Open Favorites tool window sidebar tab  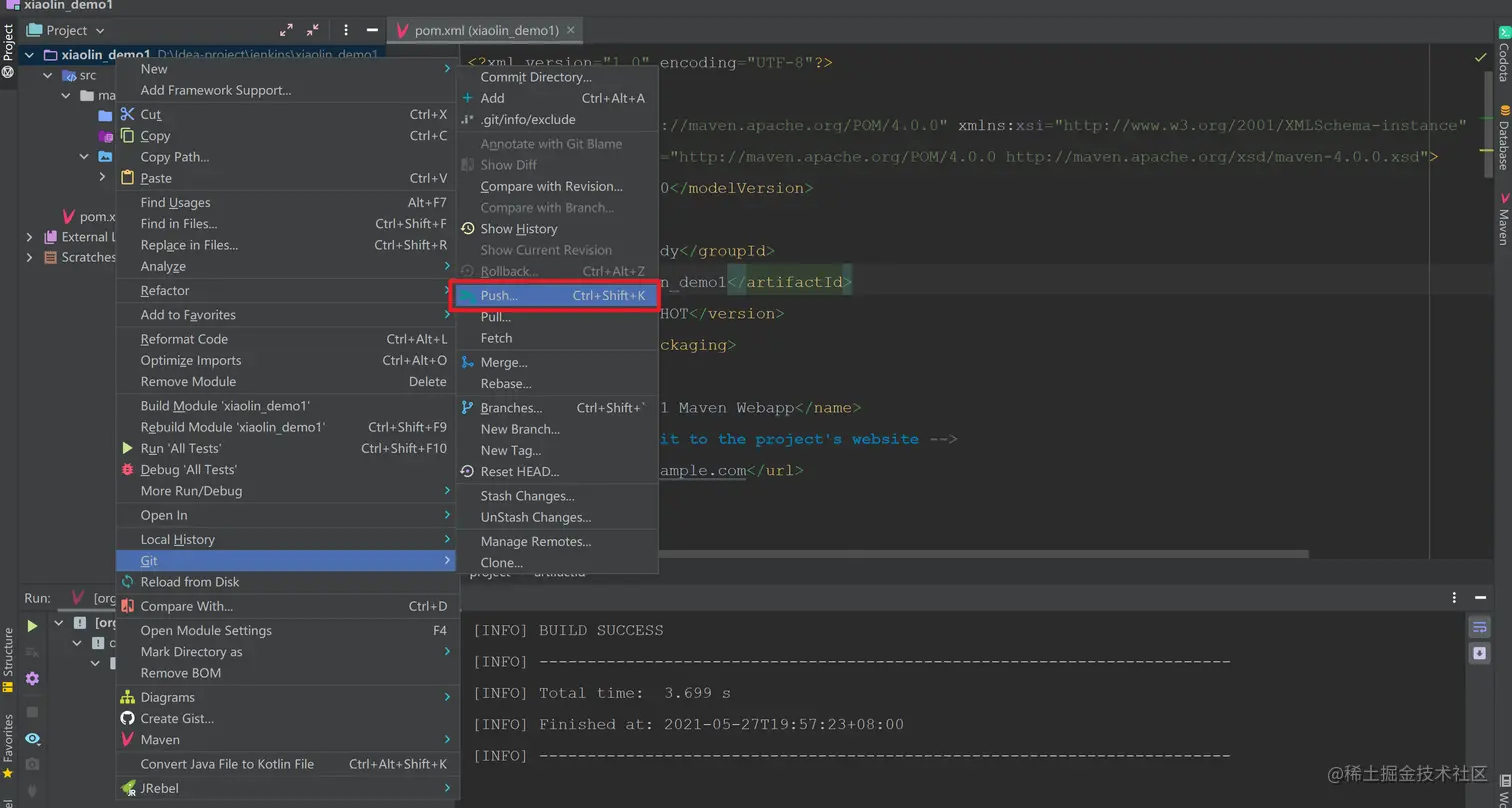(8, 746)
